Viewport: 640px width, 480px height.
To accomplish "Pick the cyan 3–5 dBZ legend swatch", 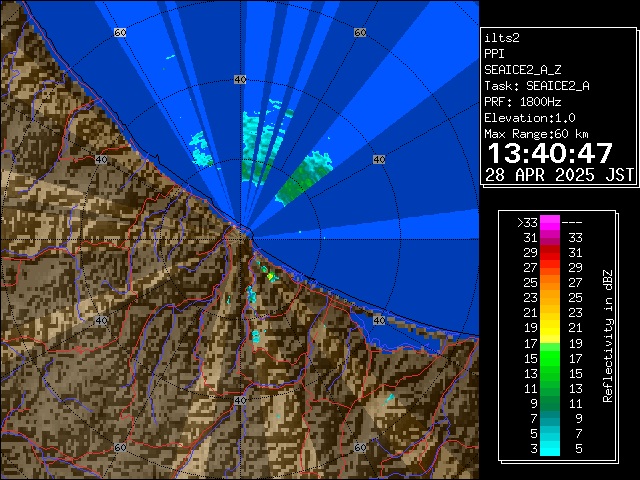I will 550,448.
